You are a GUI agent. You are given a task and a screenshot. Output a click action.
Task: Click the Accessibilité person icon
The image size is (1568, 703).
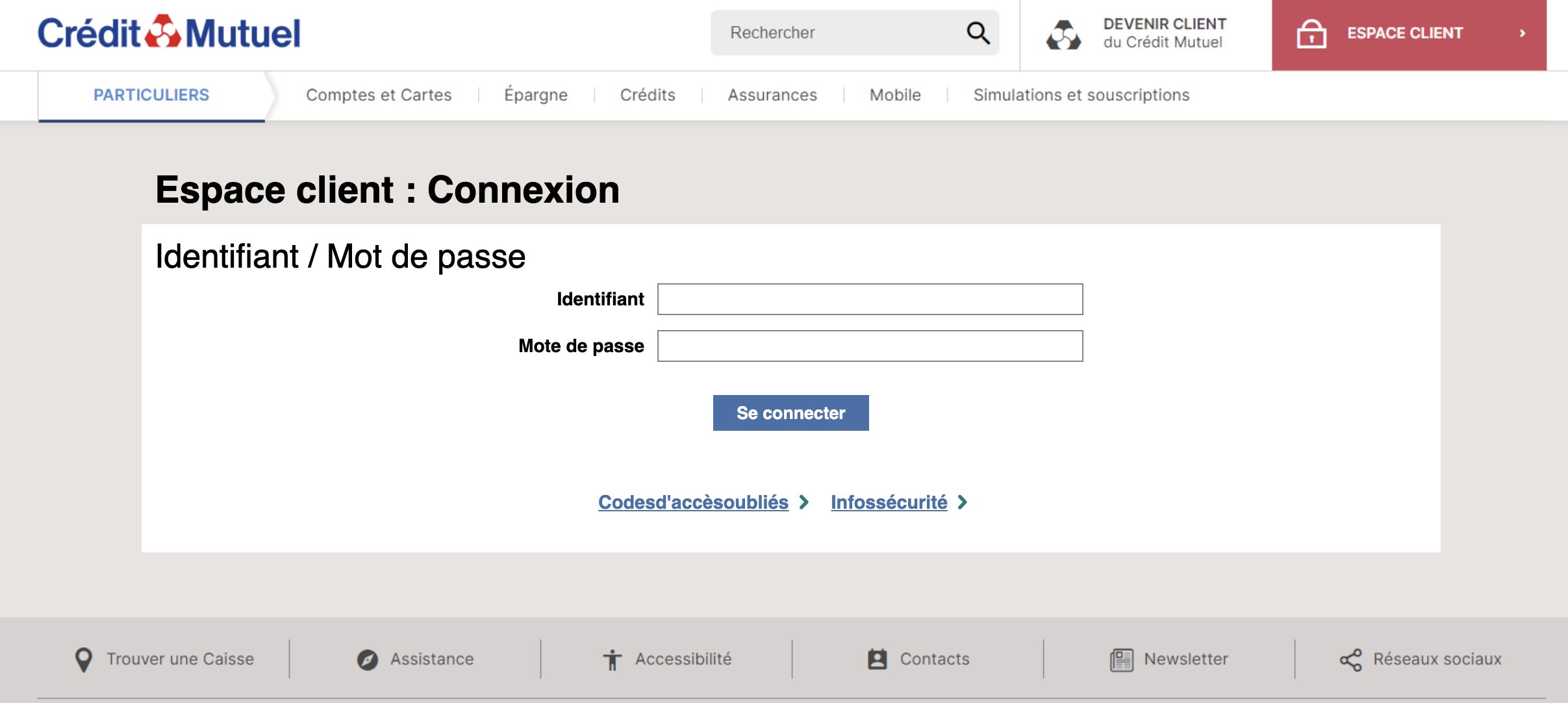point(612,659)
